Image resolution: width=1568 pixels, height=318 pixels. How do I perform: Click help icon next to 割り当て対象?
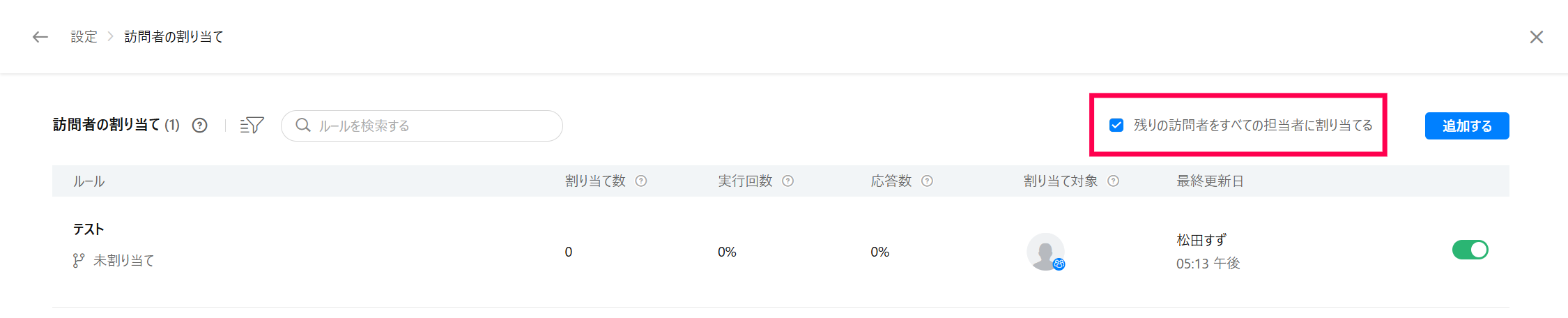(x=1113, y=181)
